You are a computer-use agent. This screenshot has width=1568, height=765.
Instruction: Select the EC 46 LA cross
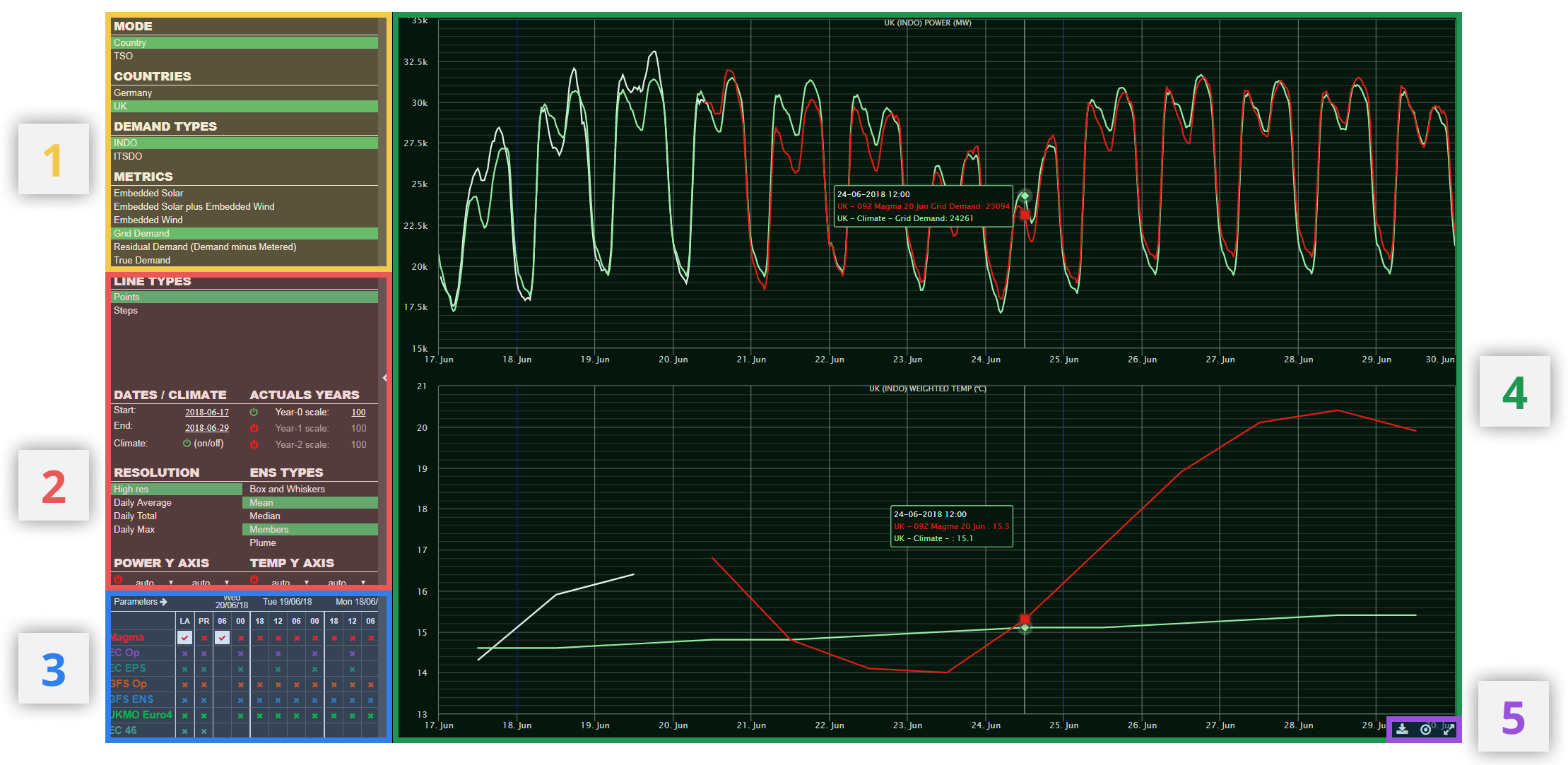(184, 731)
